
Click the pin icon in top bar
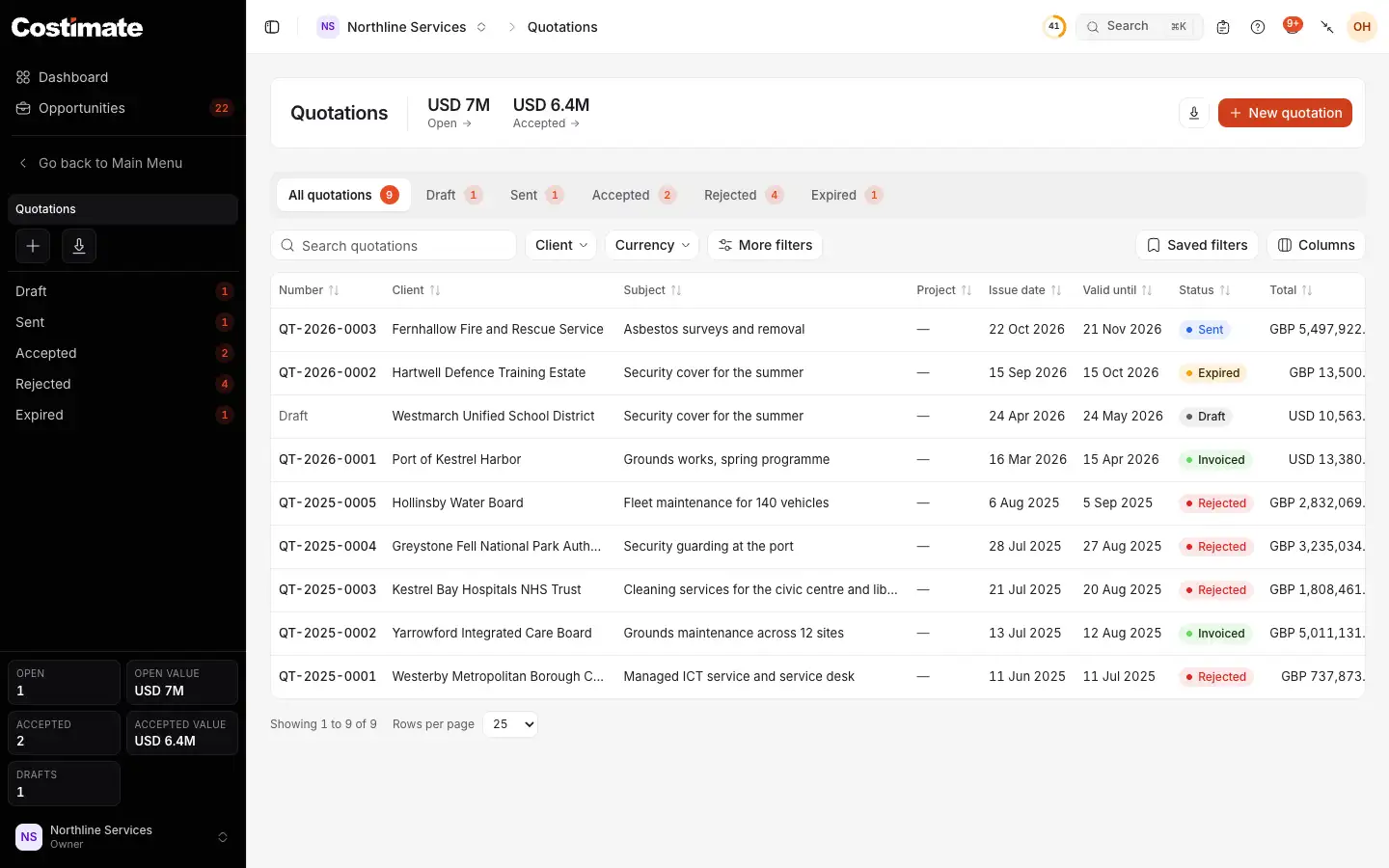[x=1327, y=27]
